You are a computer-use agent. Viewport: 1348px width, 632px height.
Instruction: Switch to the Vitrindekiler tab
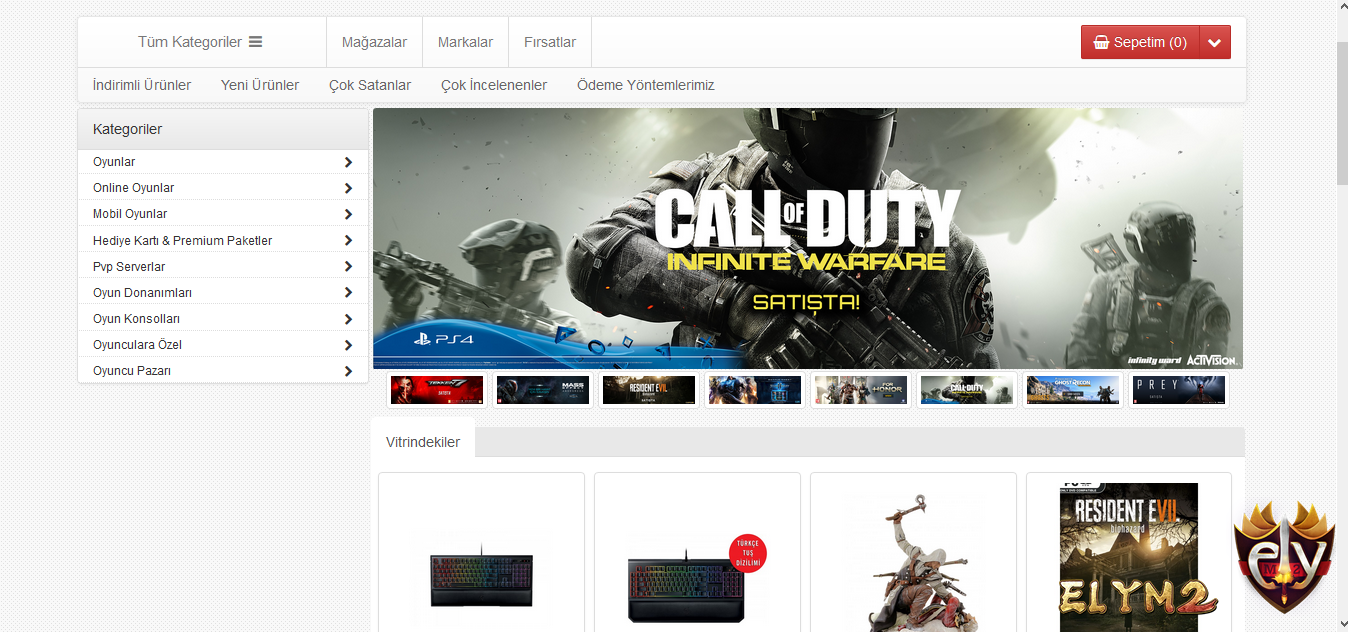coord(423,442)
